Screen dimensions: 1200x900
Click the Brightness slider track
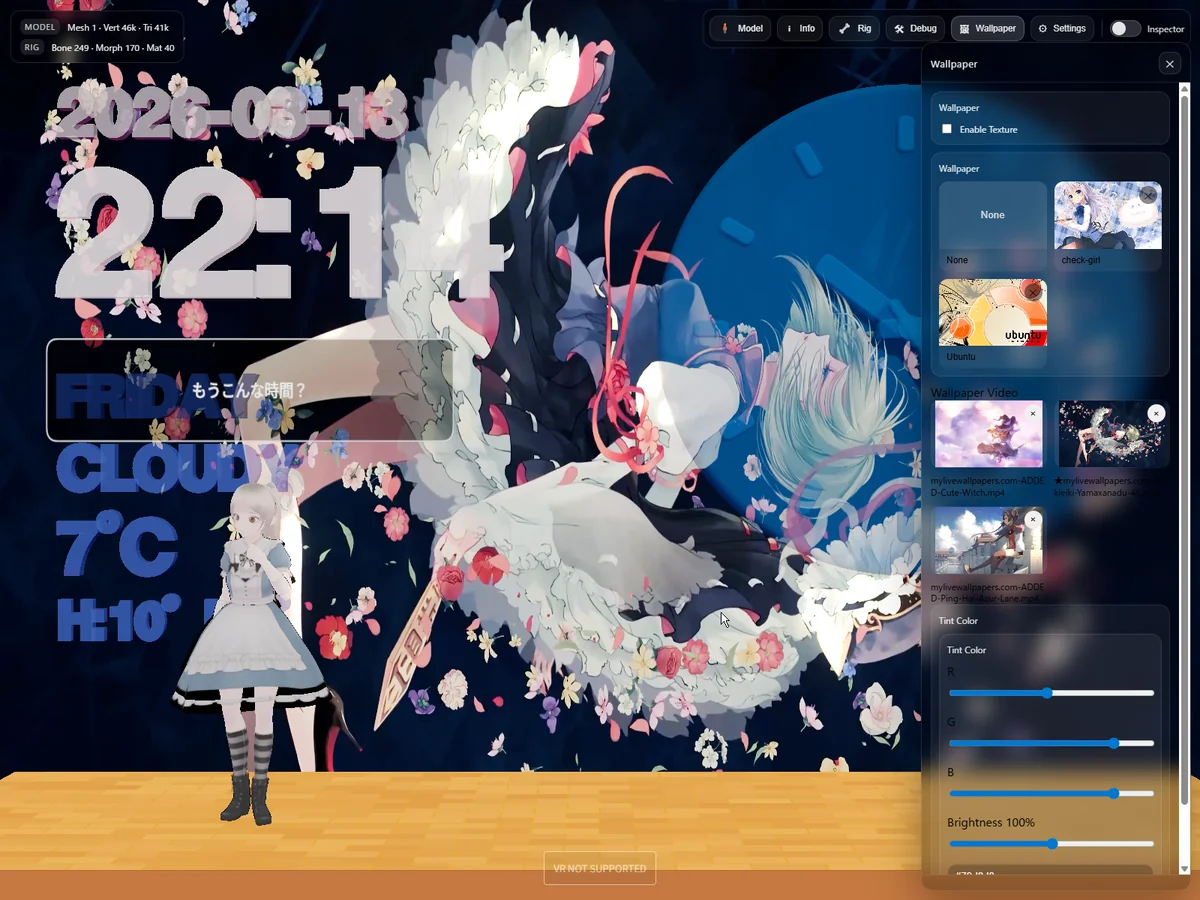pos(1050,844)
